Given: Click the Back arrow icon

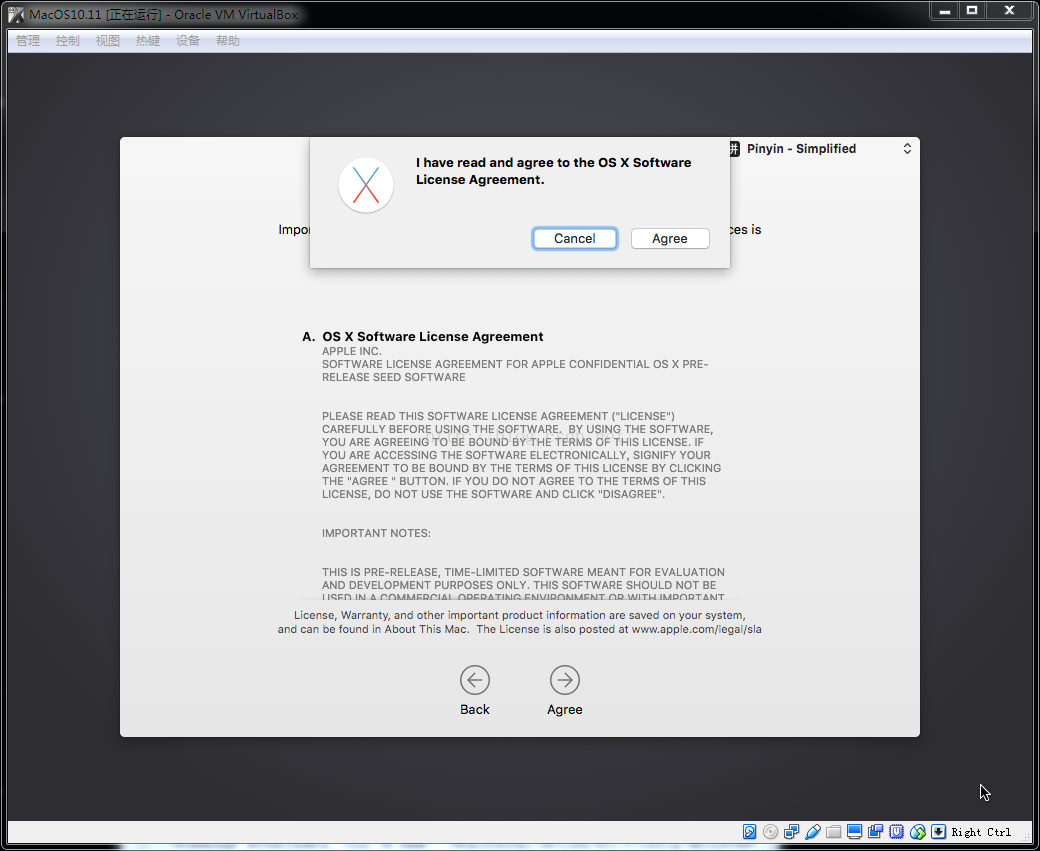Looking at the screenshot, I should click(x=475, y=680).
